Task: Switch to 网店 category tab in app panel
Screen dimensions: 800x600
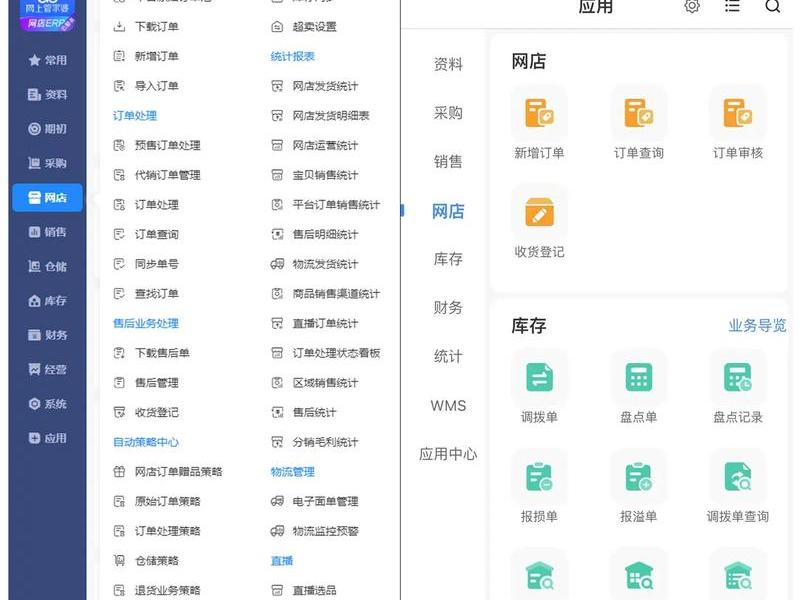Action: [448, 211]
